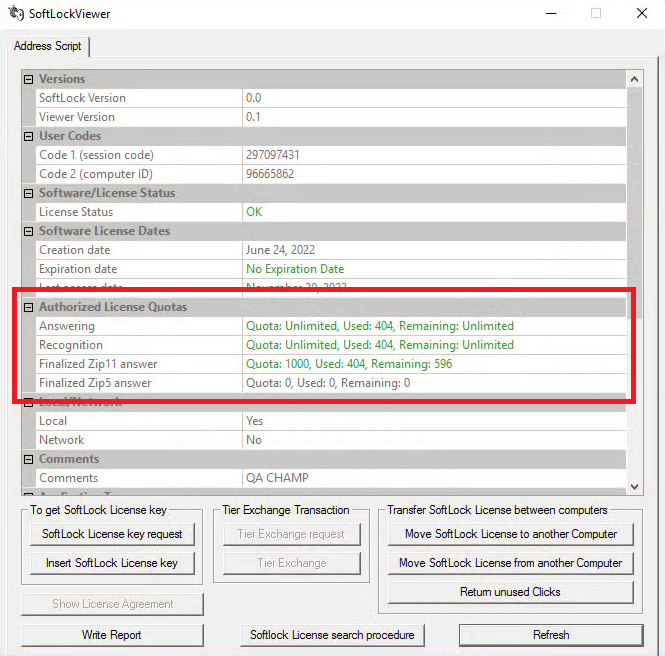665x656 pixels.
Task: Select the Recognition quota row
Action: tap(331, 345)
